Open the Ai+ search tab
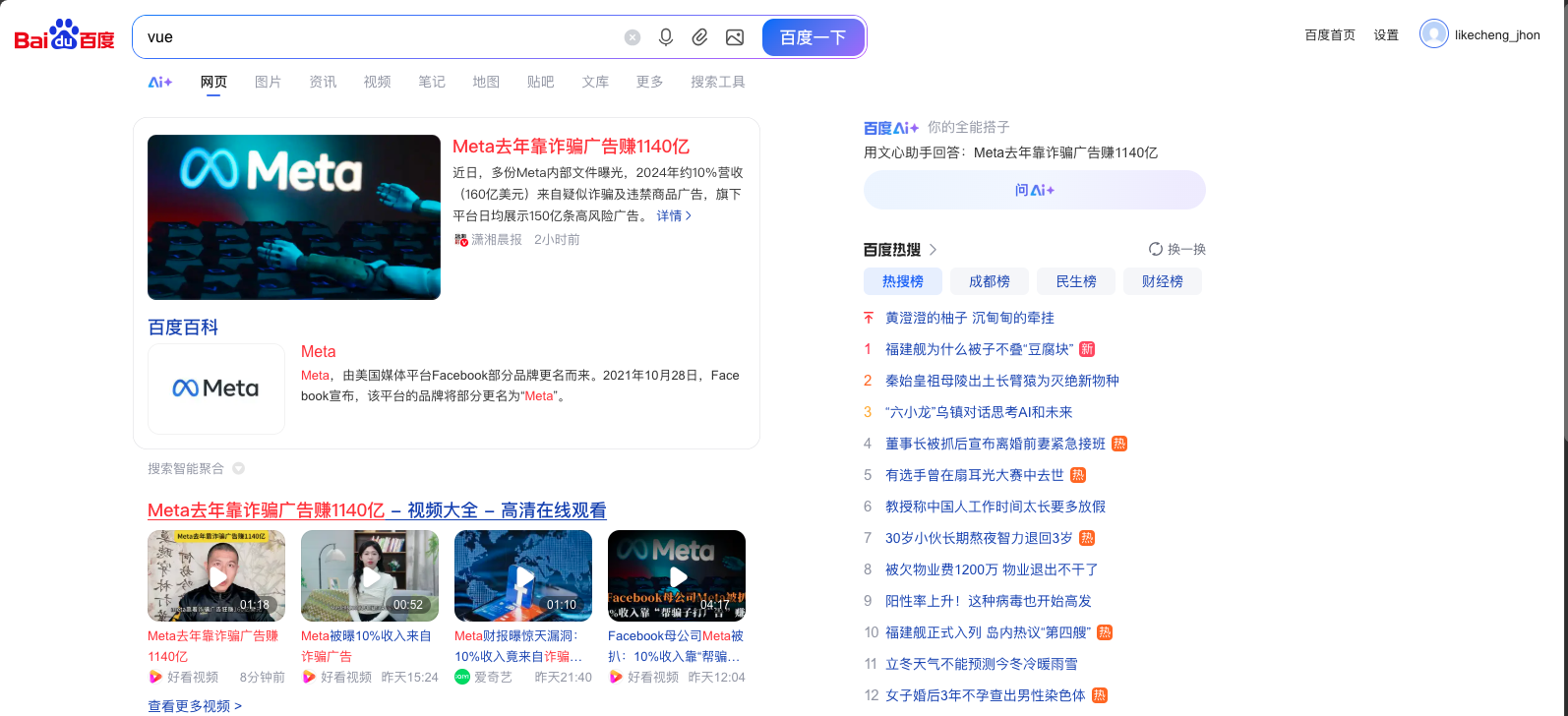This screenshot has width=1568, height=716. coord(160,82)
